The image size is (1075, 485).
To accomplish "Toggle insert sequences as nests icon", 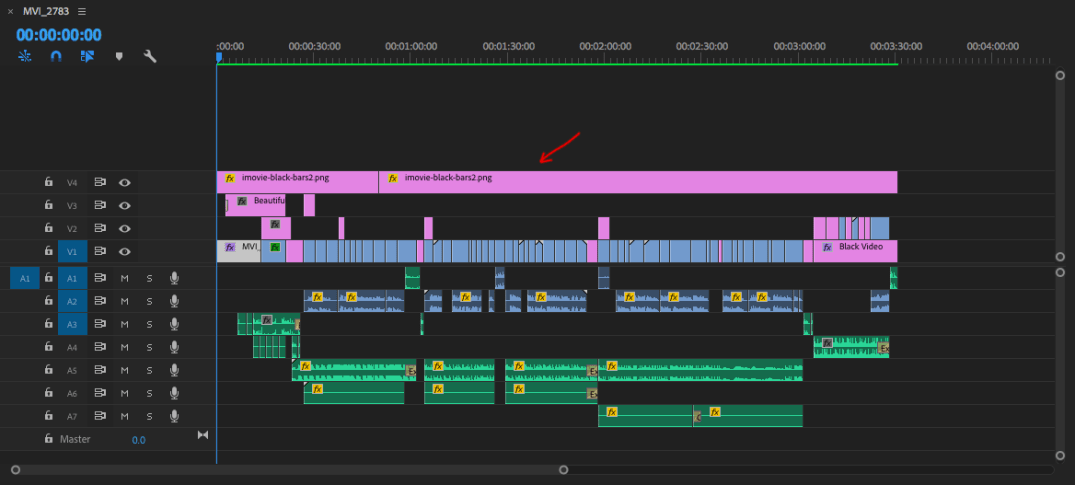I will (25, 57).
